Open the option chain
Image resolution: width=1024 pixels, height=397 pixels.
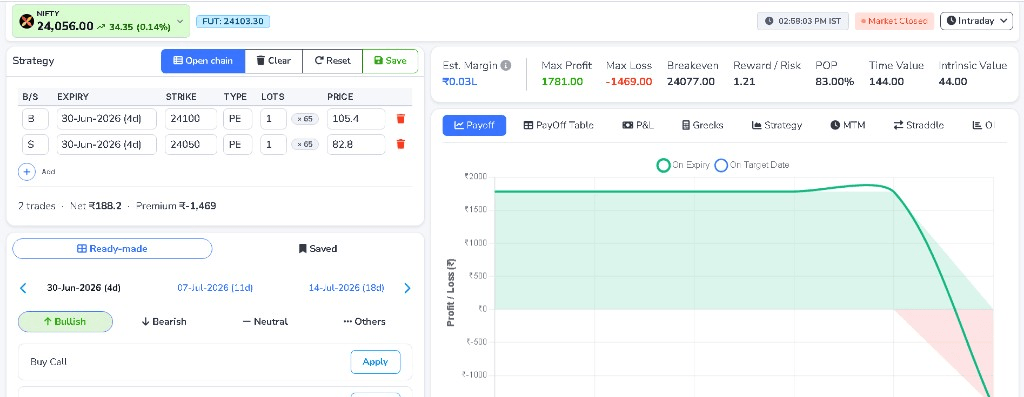[203, 61]
